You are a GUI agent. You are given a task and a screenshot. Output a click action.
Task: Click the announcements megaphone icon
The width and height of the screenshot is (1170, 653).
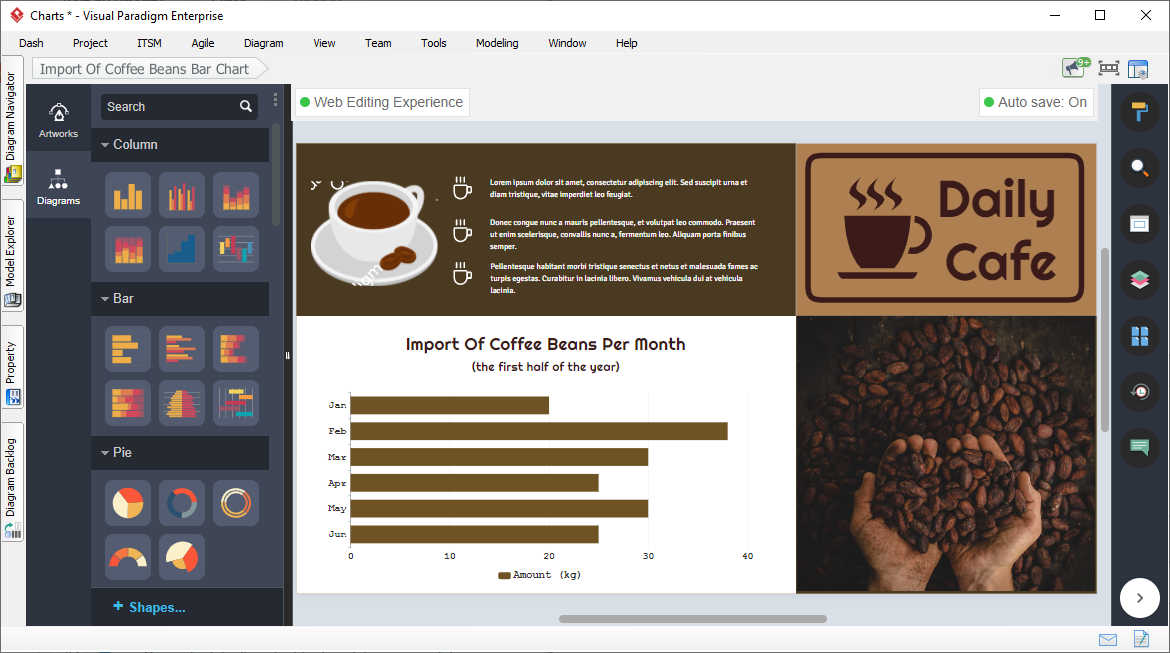pos(1075,68)
